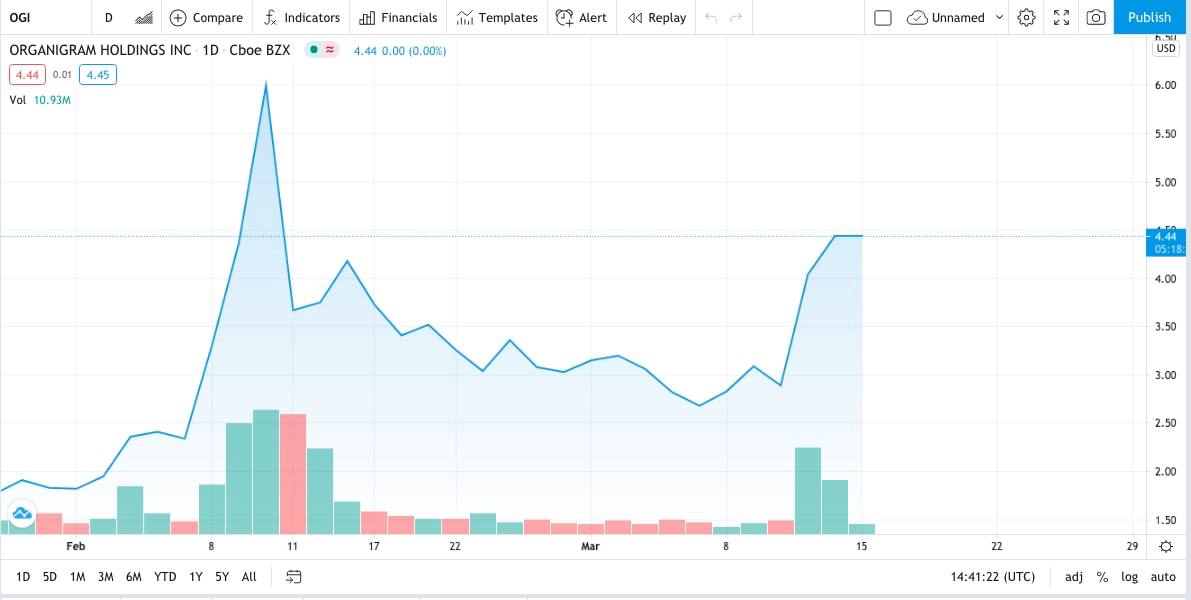Click the Unnamed cloud save layout button
1191x600 pixels.
click(x=946, y=17)
